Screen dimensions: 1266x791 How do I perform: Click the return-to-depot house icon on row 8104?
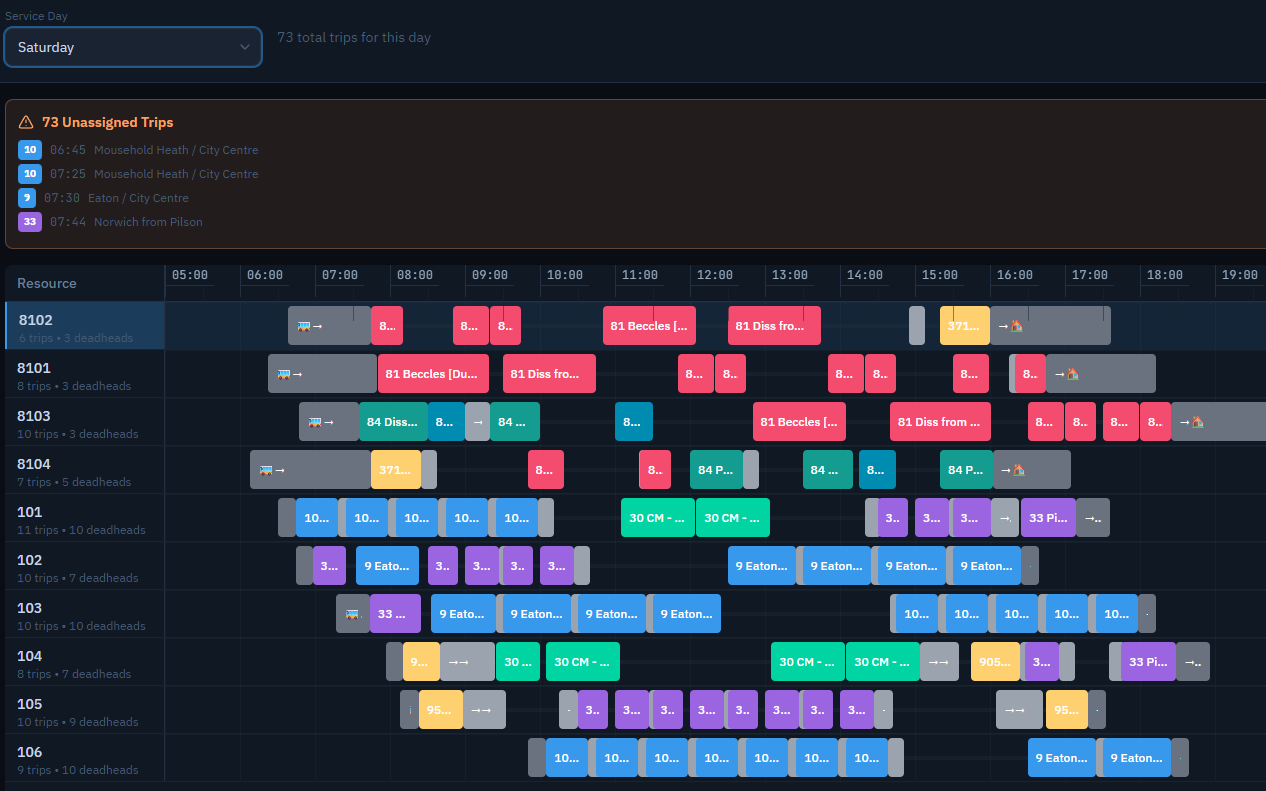[1018, 470]
